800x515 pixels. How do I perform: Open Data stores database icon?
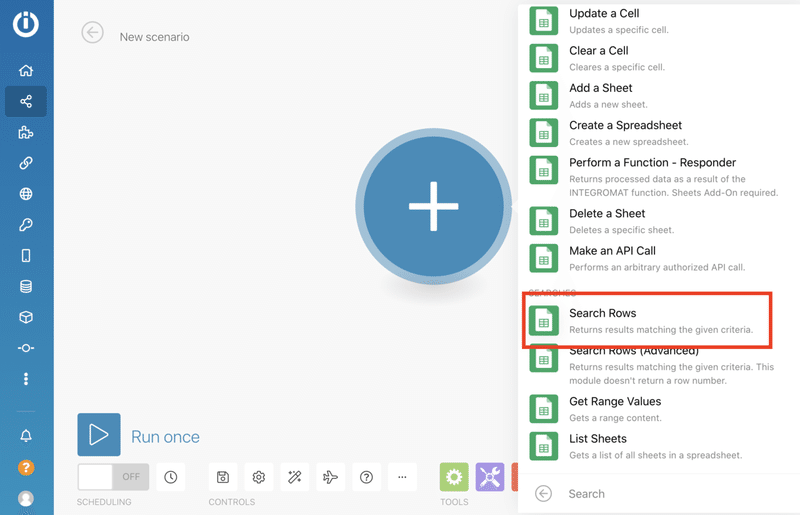point(26,286)
